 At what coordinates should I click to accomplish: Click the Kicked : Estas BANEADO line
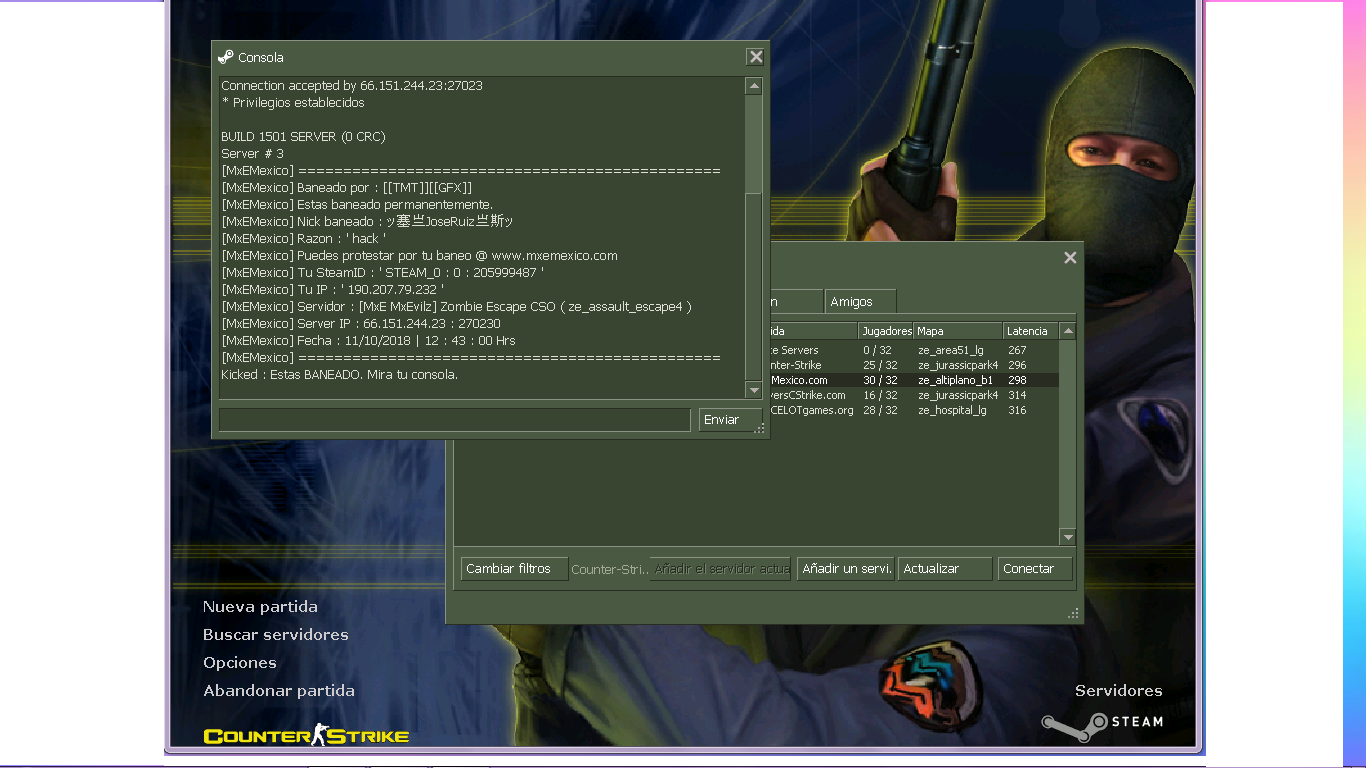pos(339,375)
